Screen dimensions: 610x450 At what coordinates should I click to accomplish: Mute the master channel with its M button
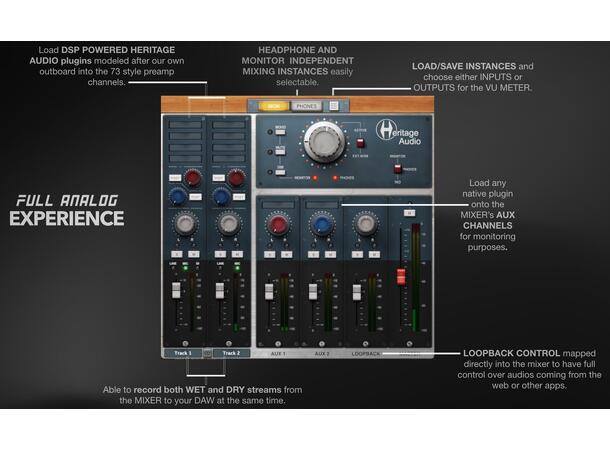coord(409,213)
